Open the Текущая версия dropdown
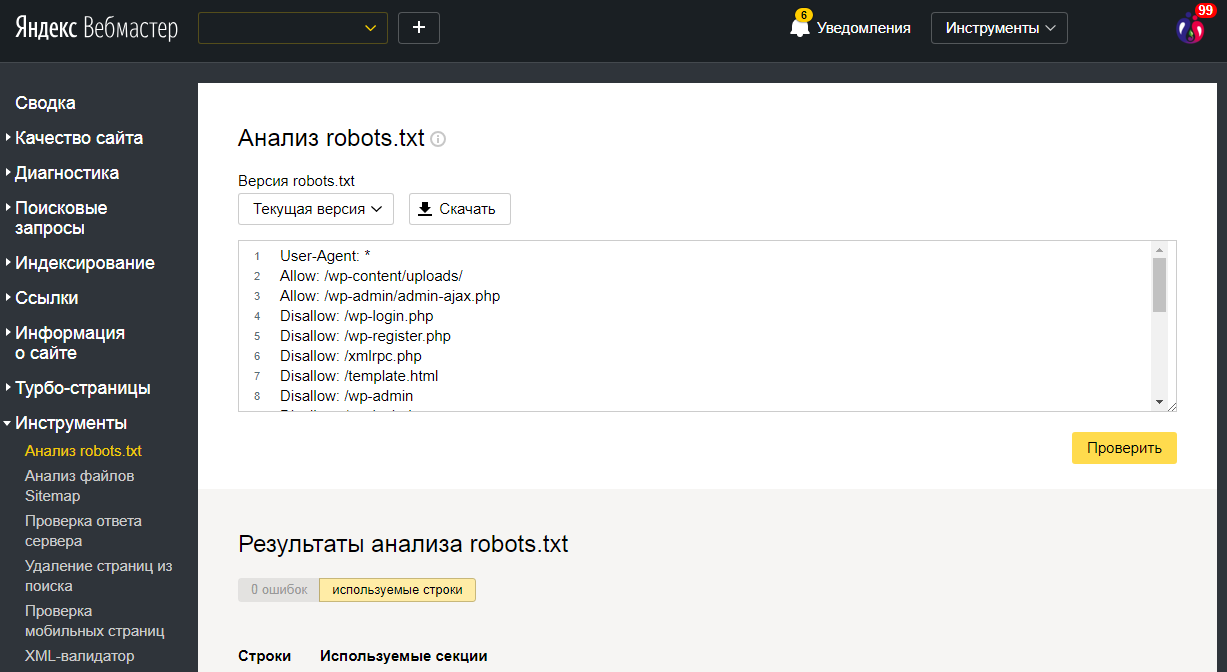 coord(316,209)
